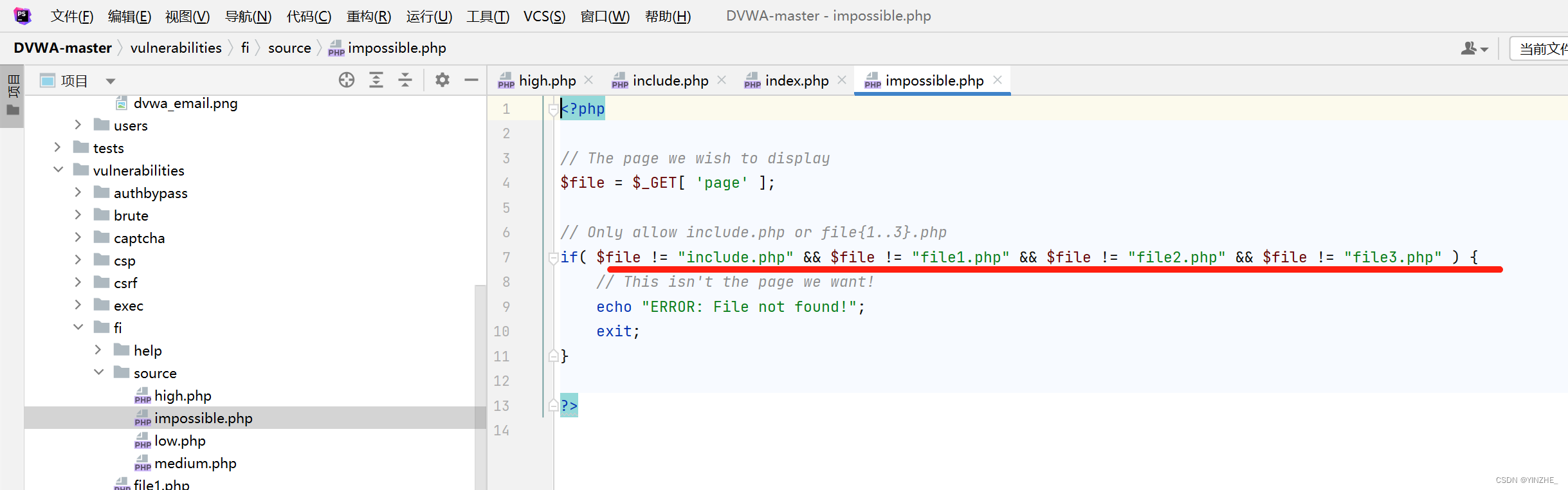Expand the csp folder
The height and width of the screenshot is (490, 1568).
coord(78,260)
